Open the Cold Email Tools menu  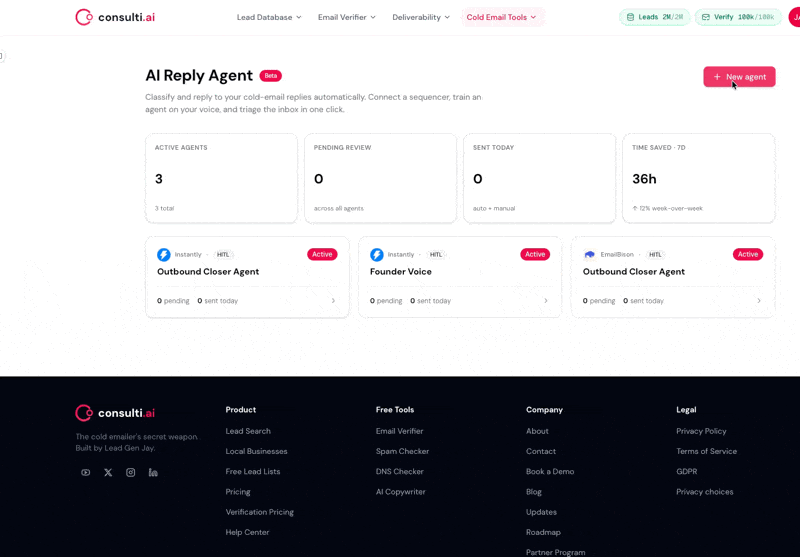[x=502, y=17]
